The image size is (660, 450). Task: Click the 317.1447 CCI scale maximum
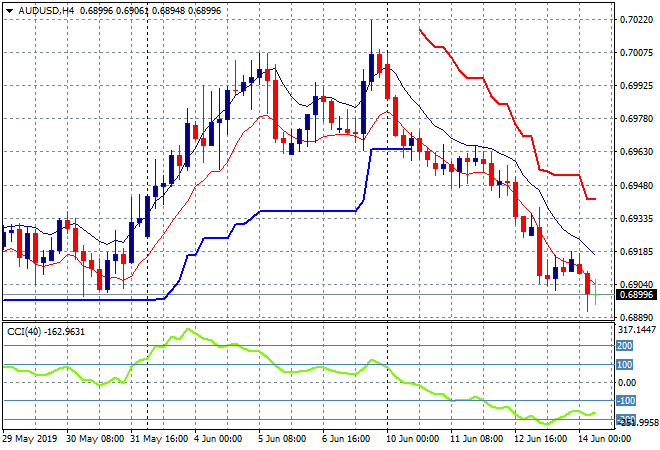coord(637,330)
